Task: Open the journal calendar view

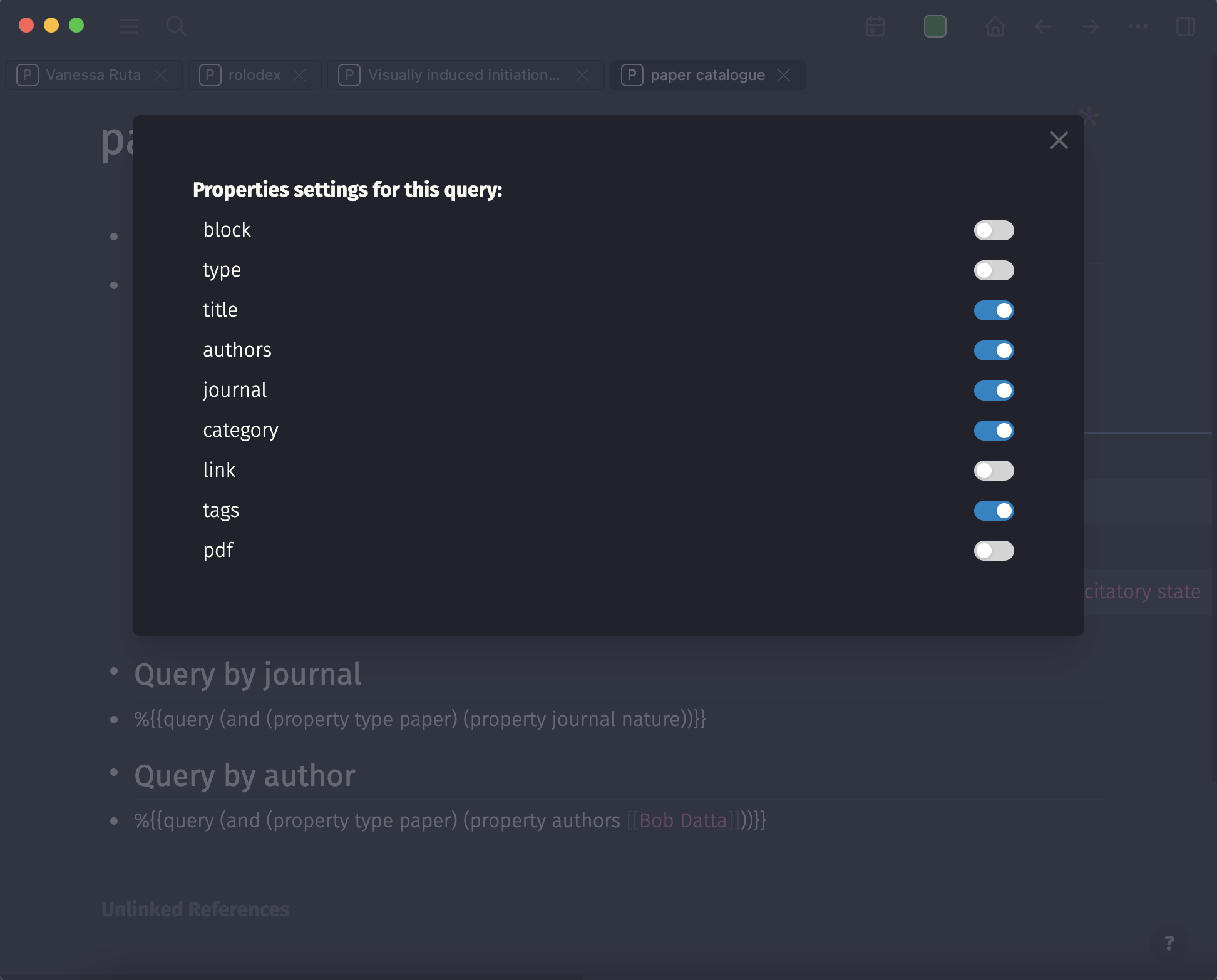Action: pyautogui.click(x=875, y=26)
